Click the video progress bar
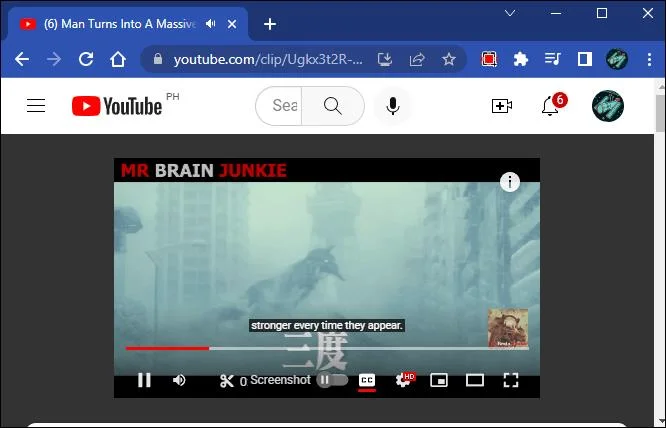This screenshot has height=428, width=666. pos(327,348)
